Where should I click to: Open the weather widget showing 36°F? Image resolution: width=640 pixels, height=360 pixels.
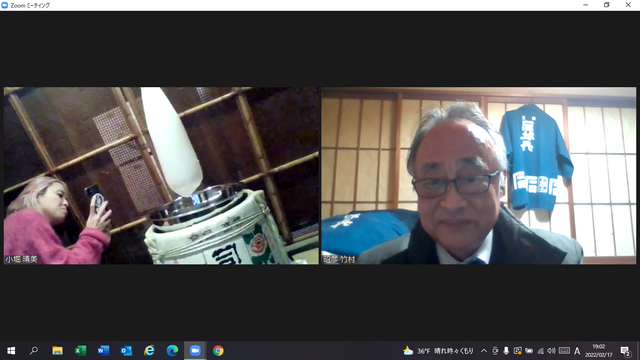[438, 351]
